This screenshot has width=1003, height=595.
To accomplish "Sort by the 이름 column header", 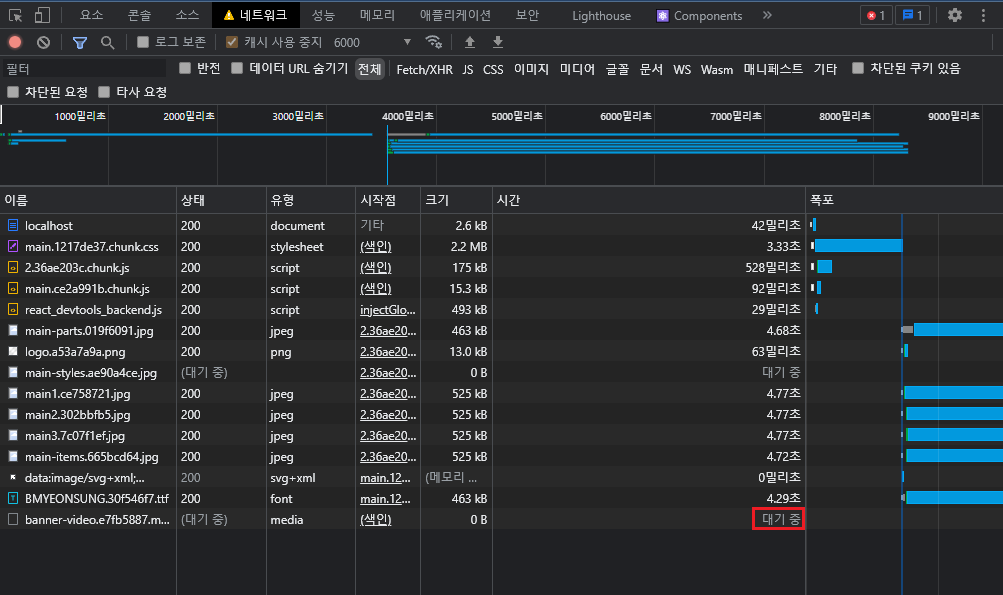I will [88, 200].
